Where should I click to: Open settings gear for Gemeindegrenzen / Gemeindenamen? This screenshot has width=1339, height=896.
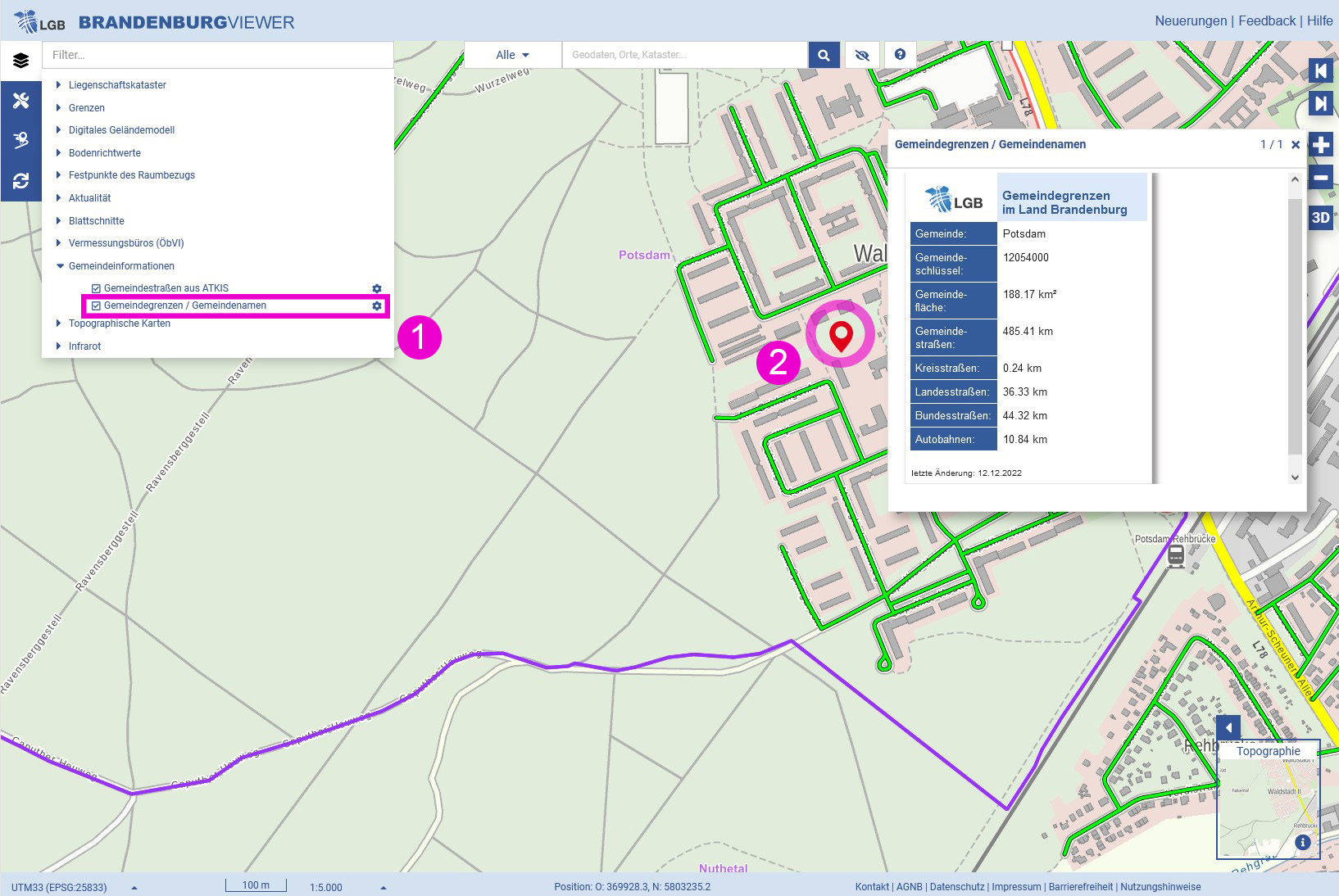coord(377,305)
